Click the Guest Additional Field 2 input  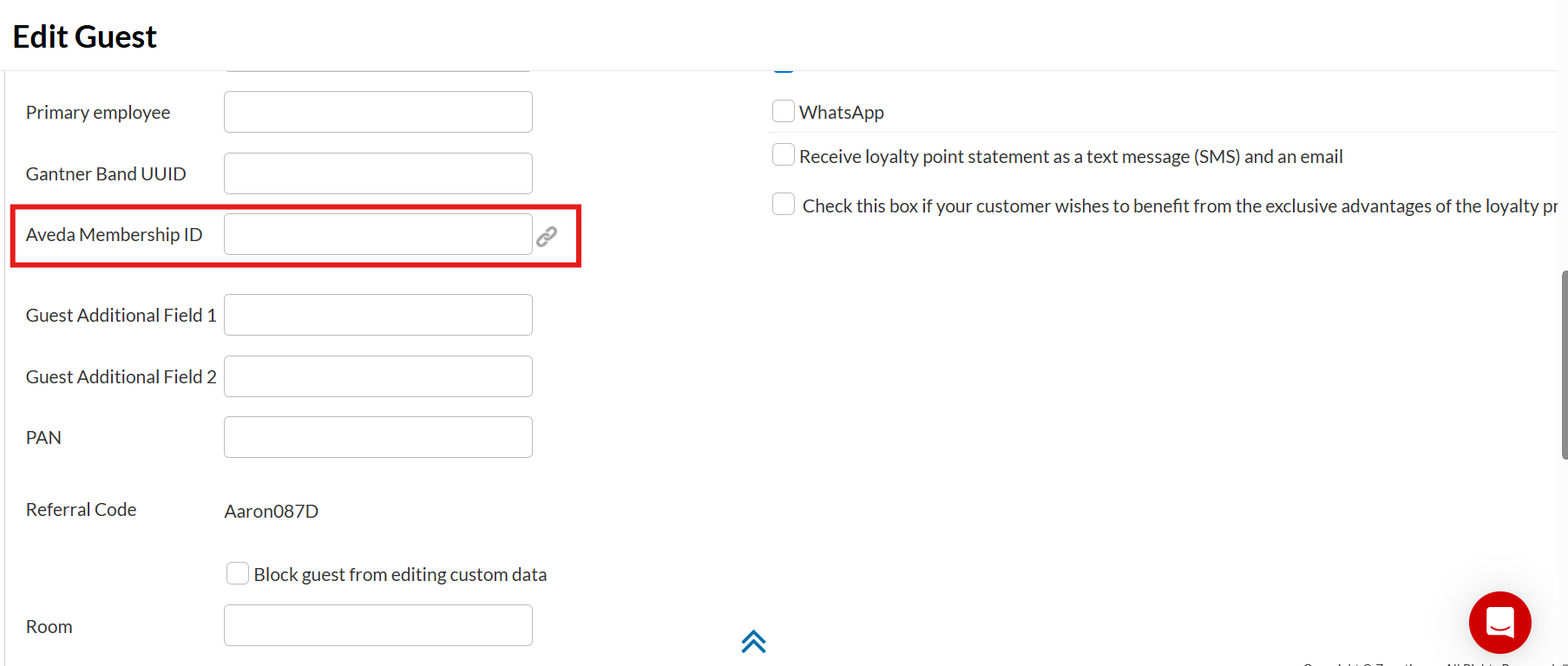[x=377, y=376]
